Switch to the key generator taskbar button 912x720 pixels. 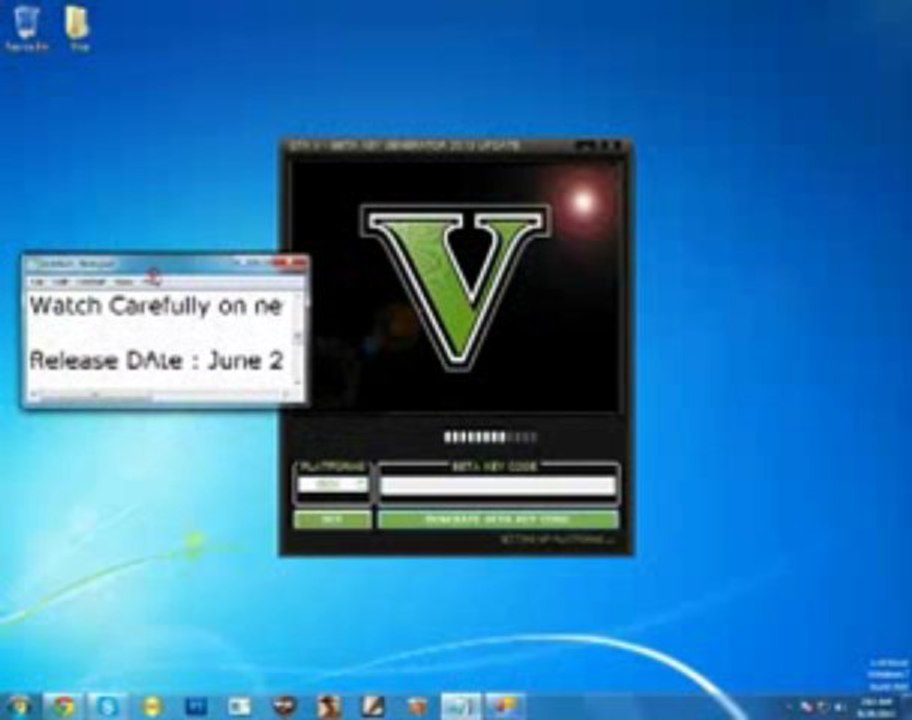505,707
